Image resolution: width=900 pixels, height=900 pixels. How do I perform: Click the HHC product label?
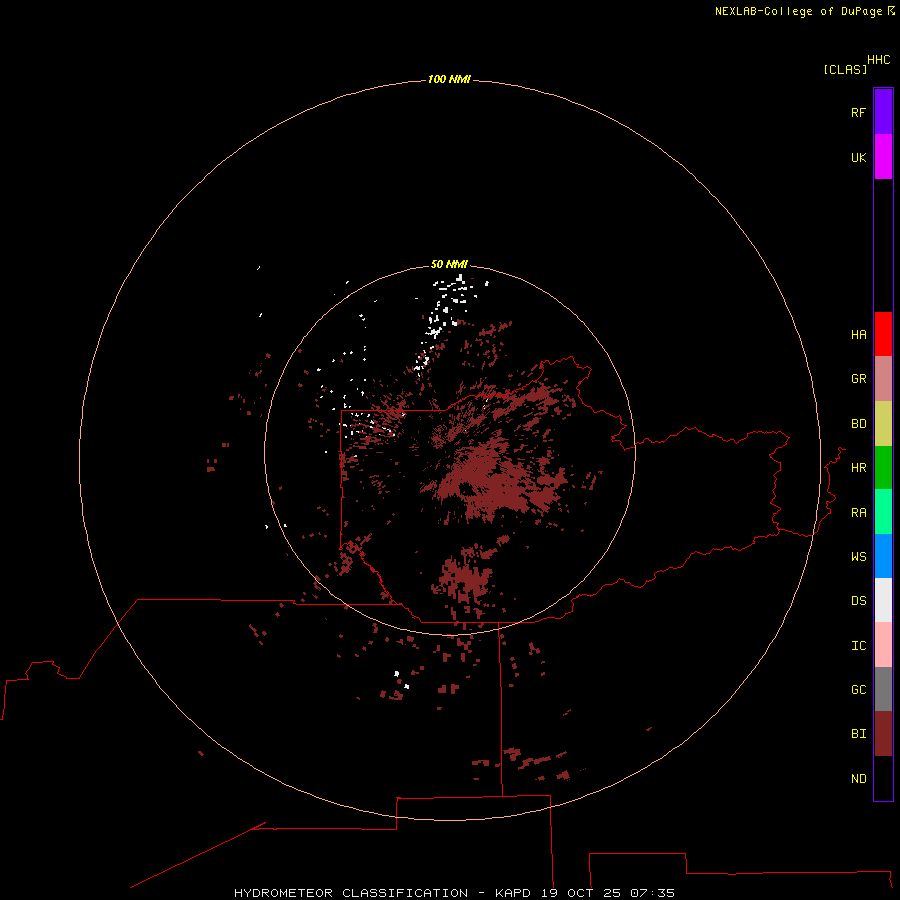pyautogui.click(x=878, y=60)
